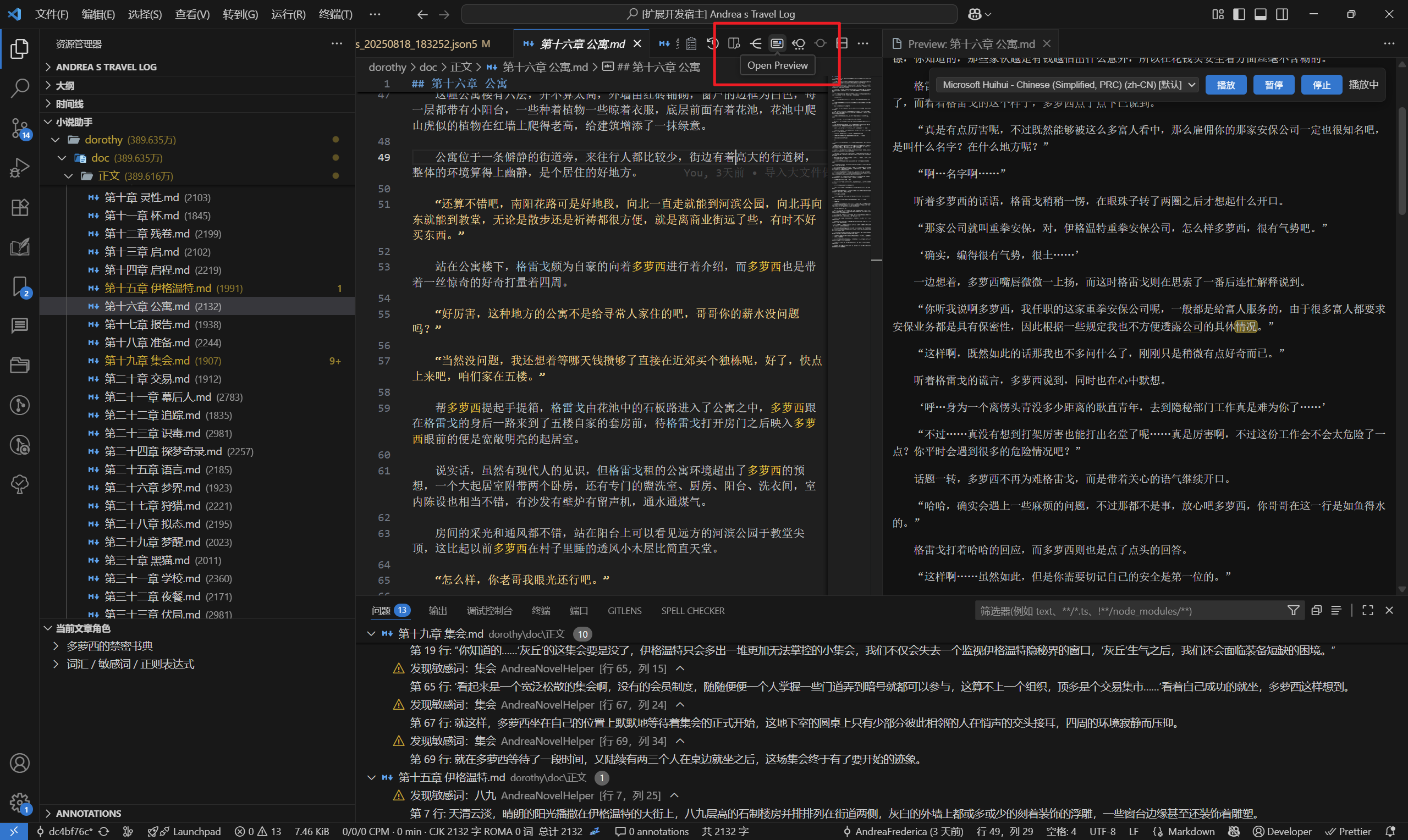Image resolution: width=1408 pixels, height=840 pixels.
Task: Open the 运行 menu
Action: click(288, 14)
